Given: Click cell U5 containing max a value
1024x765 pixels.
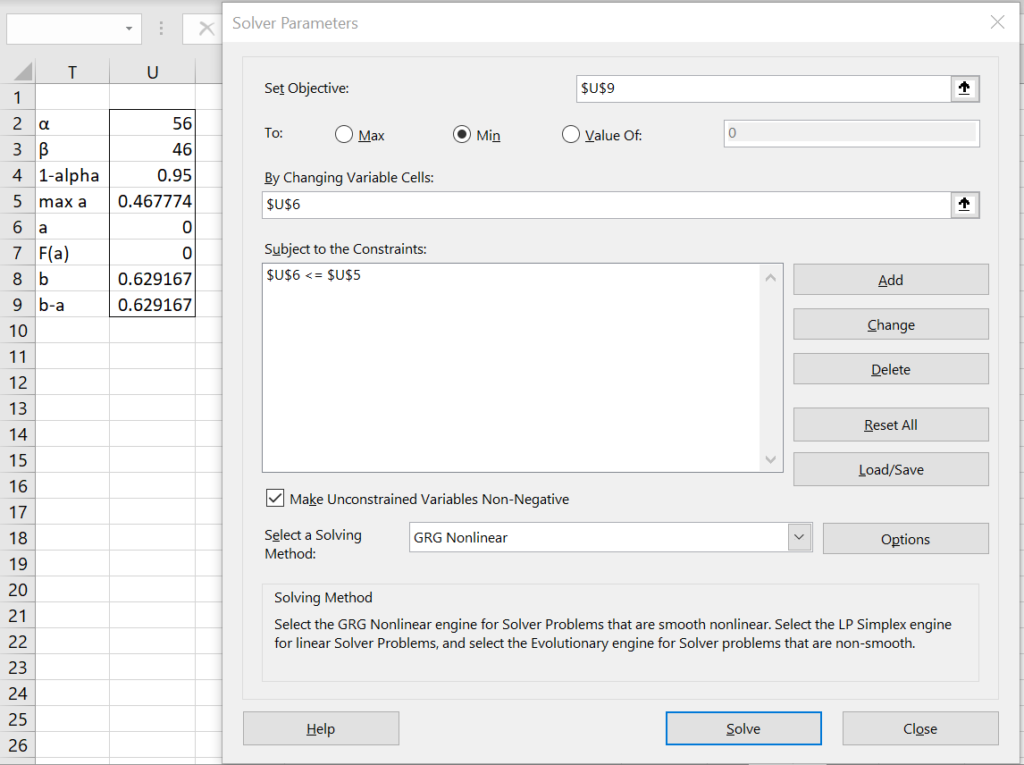Looking at the screenshot, I should click(150, 201).
